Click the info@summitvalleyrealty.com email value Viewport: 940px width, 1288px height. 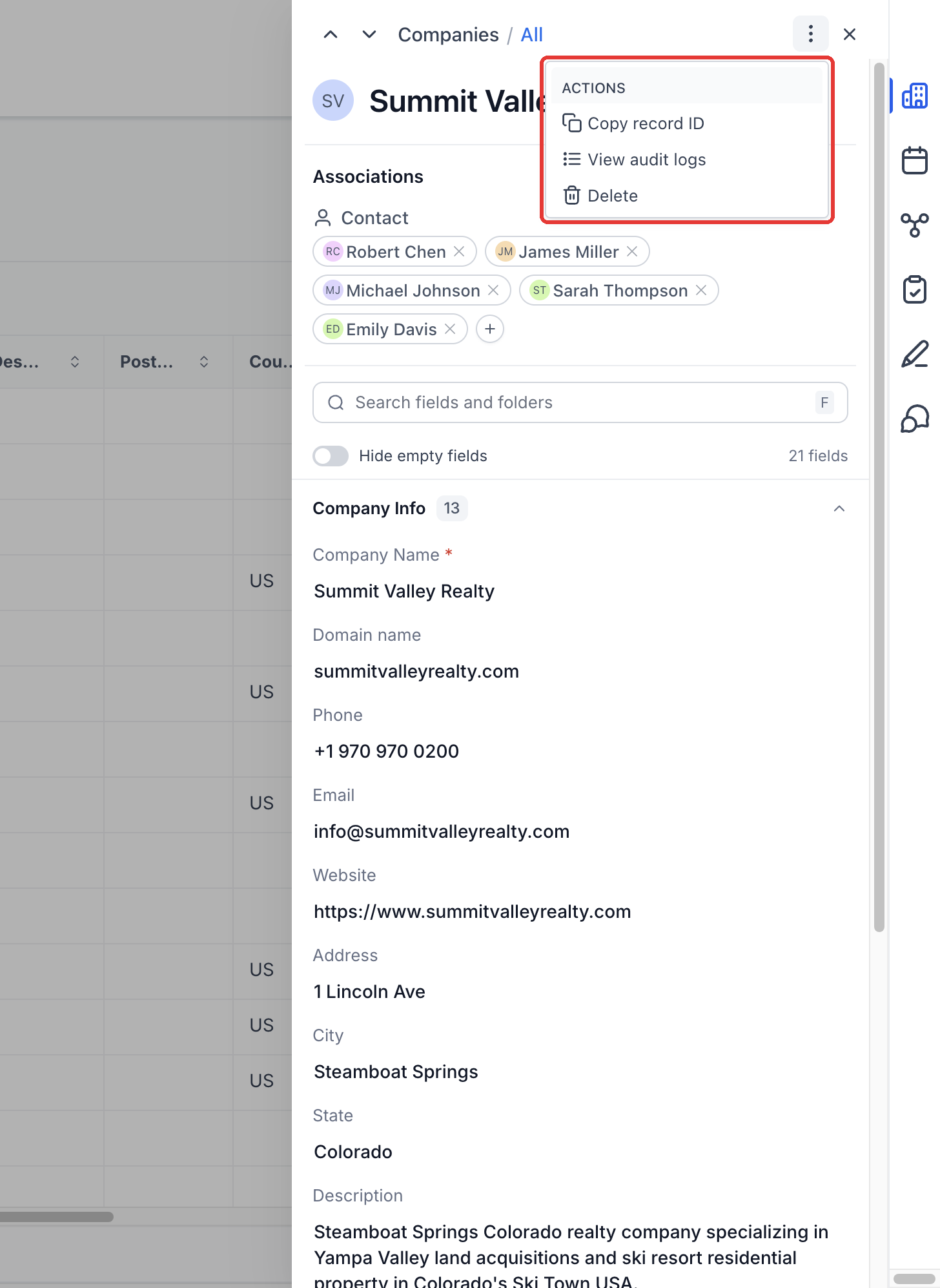(x=442, y=831)
